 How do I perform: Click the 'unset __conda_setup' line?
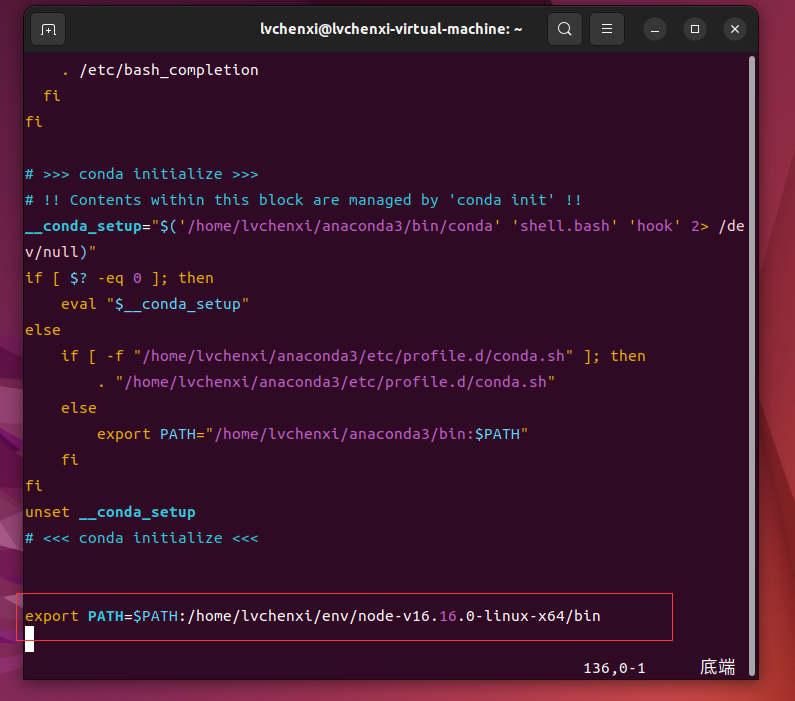point(110,512)
